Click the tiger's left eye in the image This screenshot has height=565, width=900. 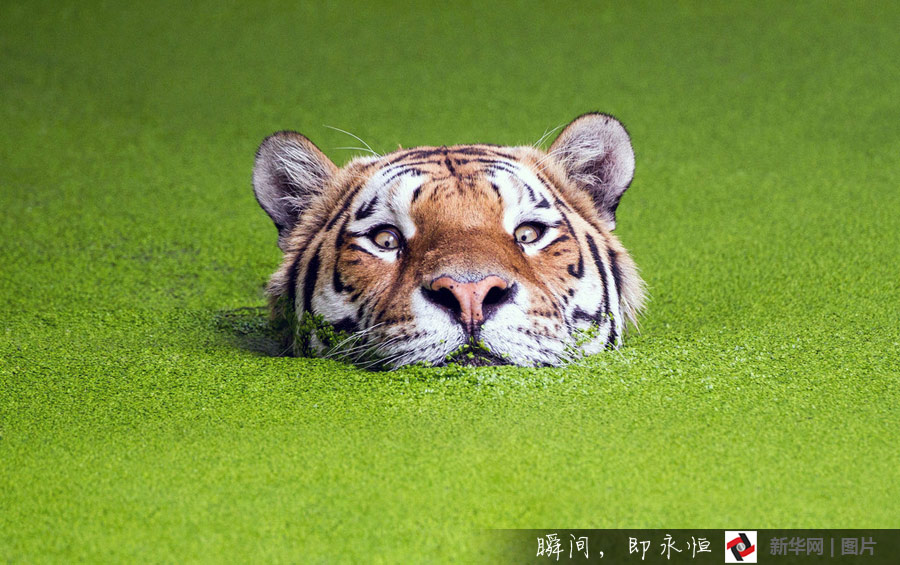click(x=386, y=238)
